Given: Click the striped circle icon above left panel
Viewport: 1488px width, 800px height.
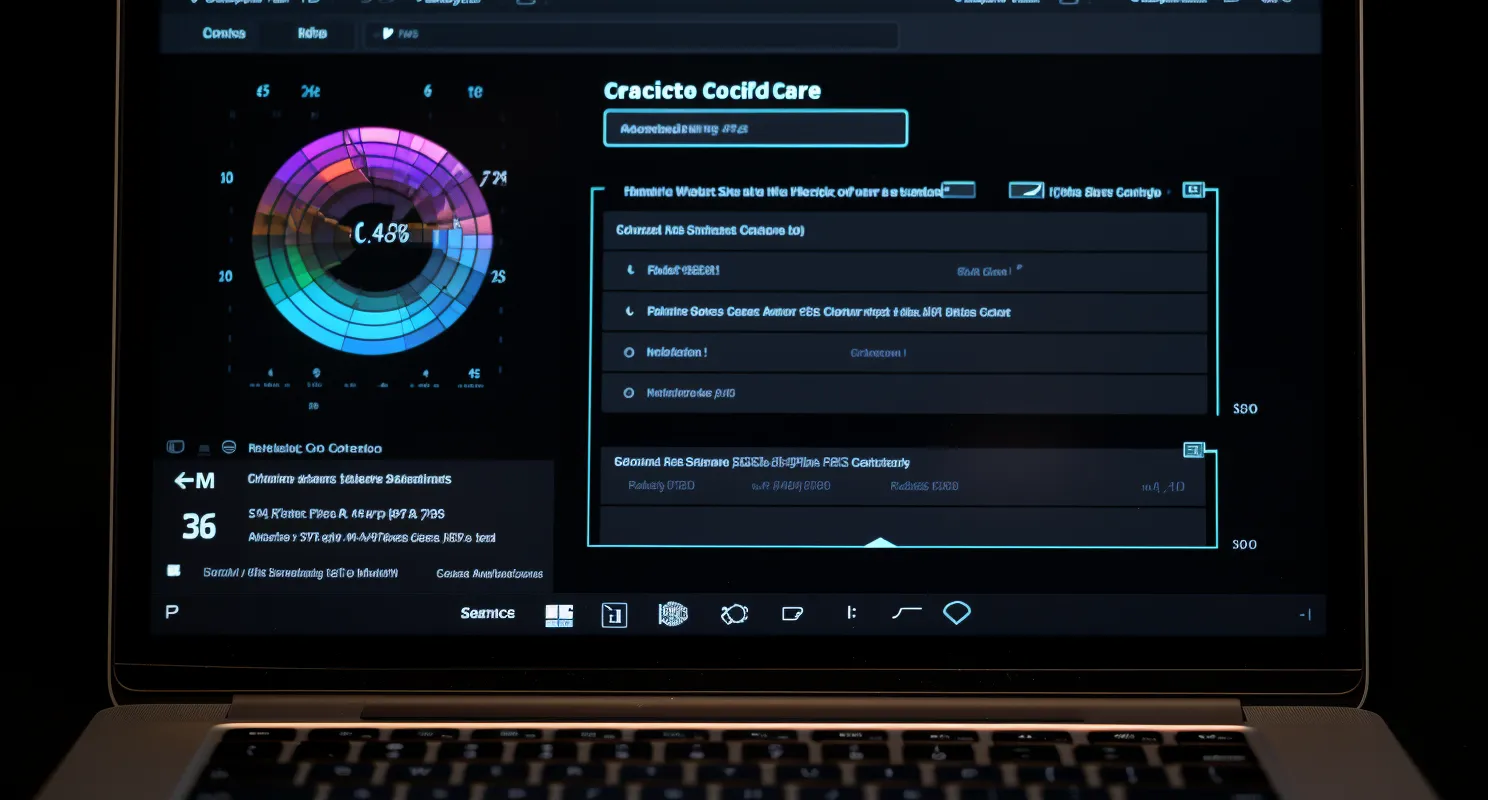Looking at the screenshot, I should pos(229,447).
